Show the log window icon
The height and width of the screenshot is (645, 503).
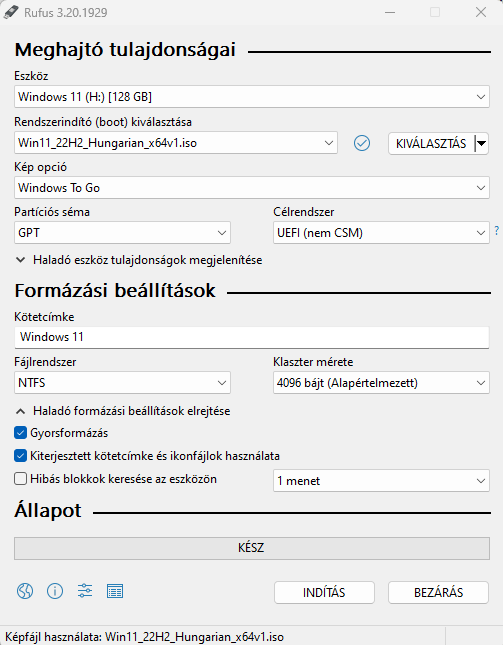[115, 592]
